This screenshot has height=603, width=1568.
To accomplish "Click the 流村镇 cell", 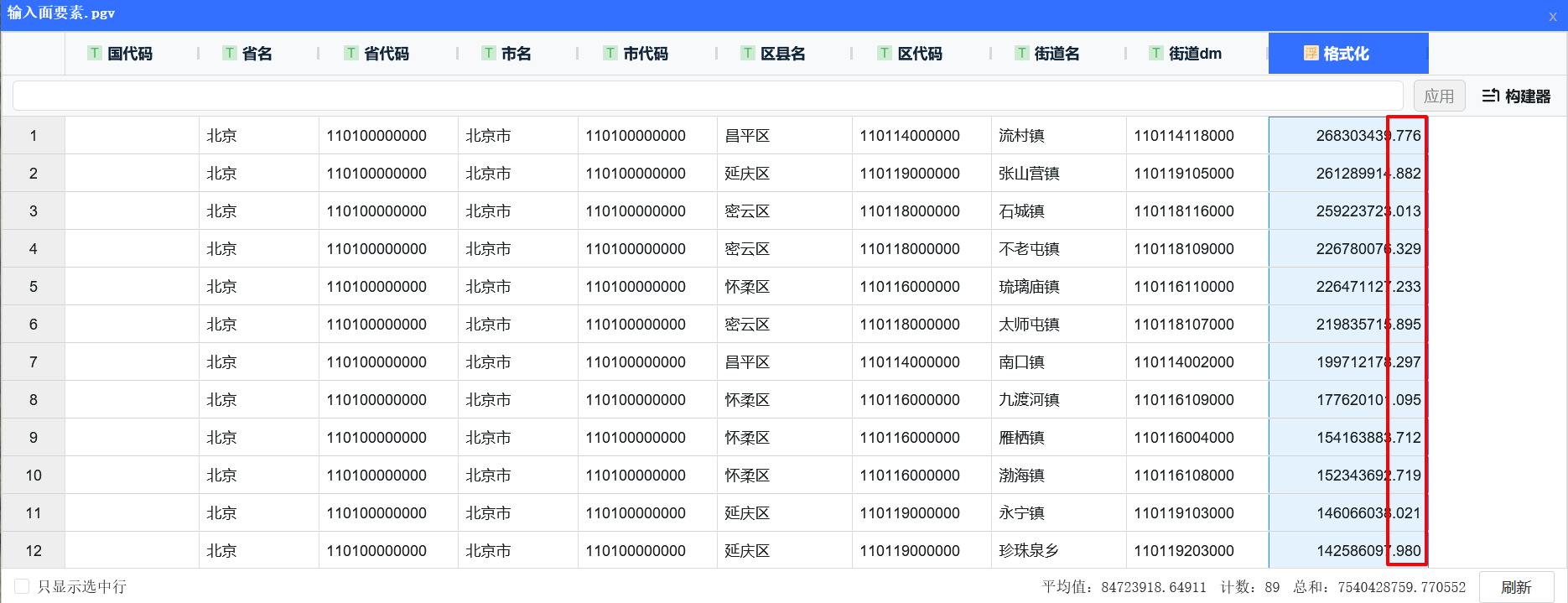I will pos(1021,136).
